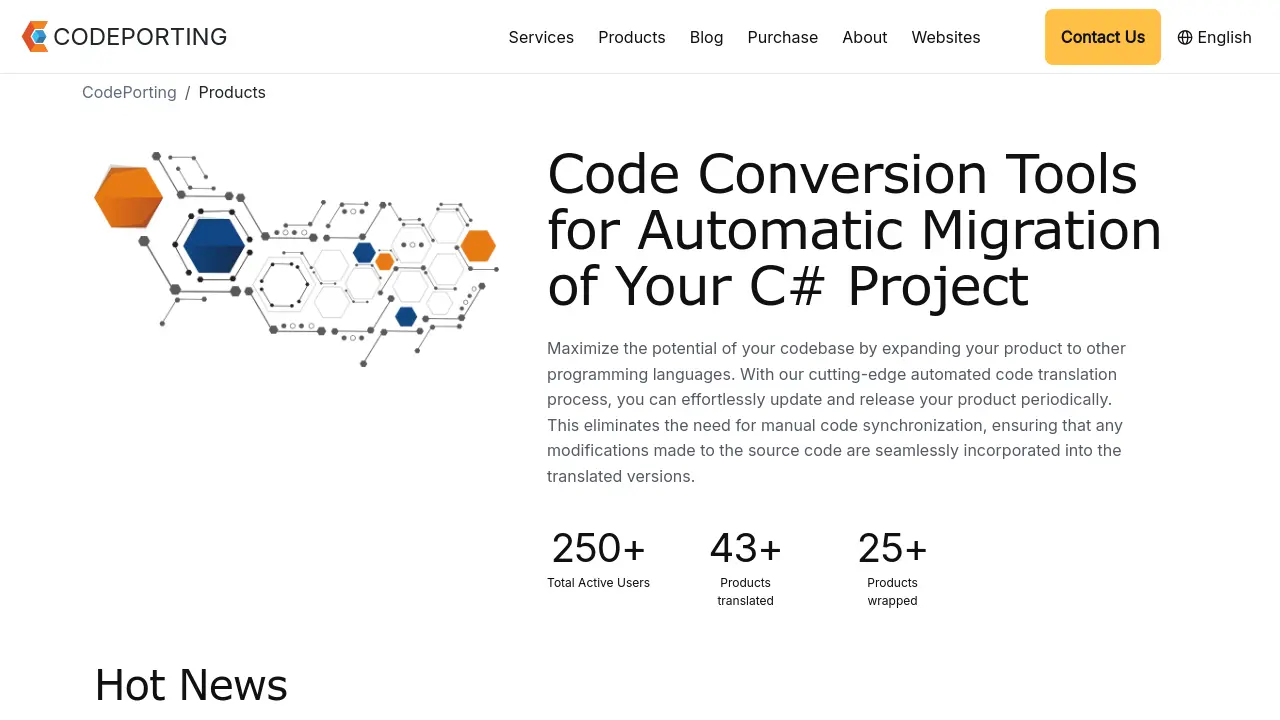Click the CodePorting hexagon logo icon
The height and width of the screenshot is (720, 1280).
[x=35, y=37]
